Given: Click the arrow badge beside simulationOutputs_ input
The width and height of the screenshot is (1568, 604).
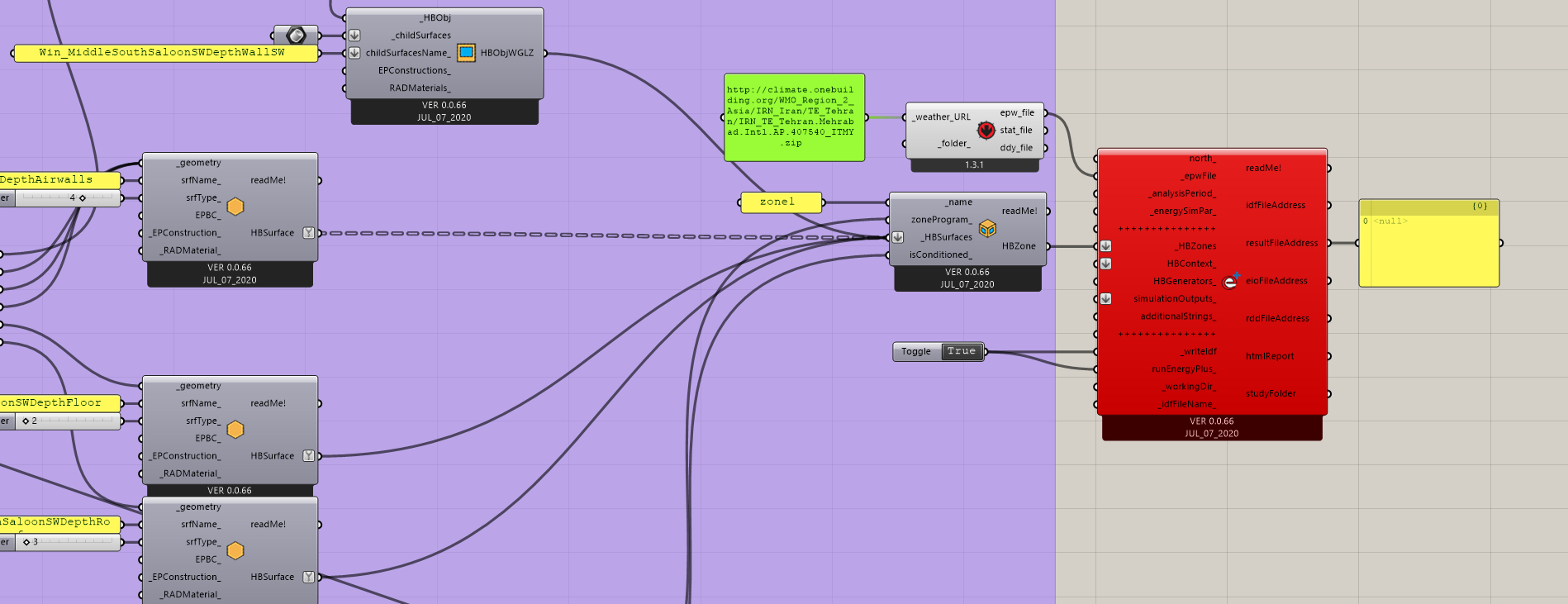Looking at the screenshot, I should tap(1105, 299).
